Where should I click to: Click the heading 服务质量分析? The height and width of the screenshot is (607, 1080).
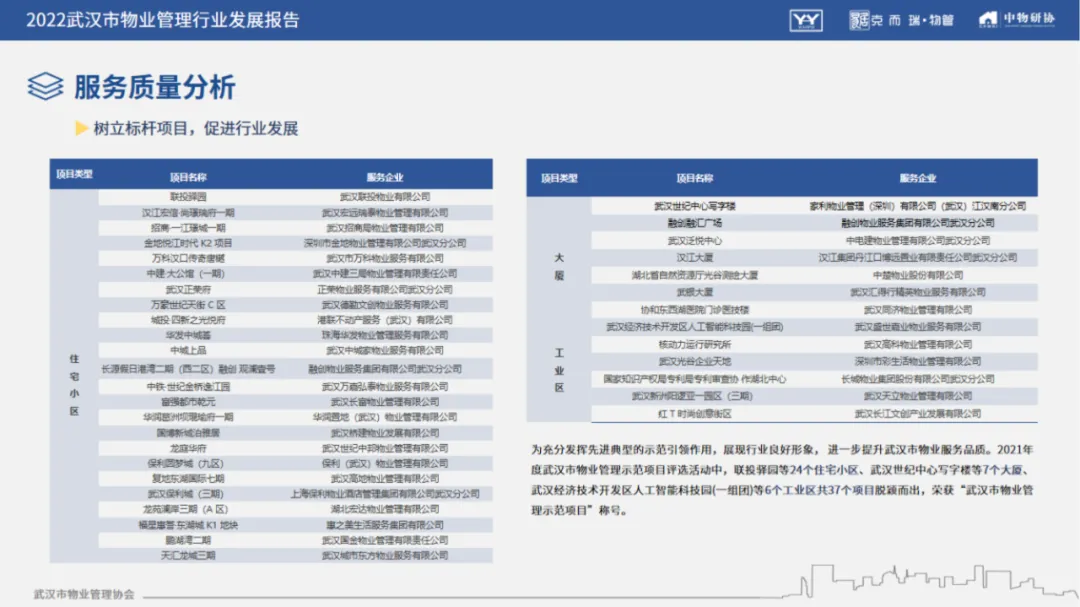155,88
